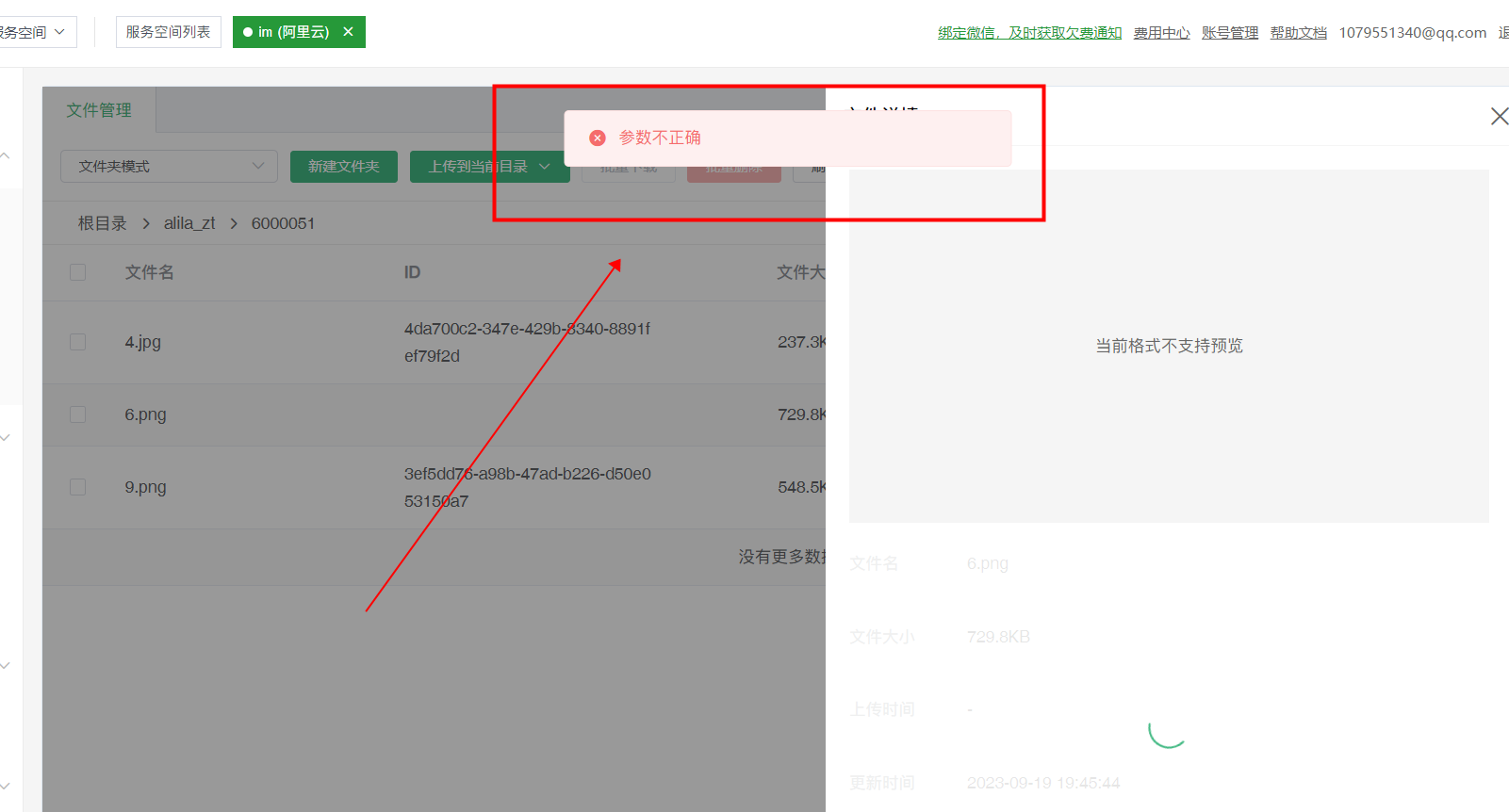The height and width of the screenshot is (812, 1509).
Task: Click the file name 4.jpg
Action: [143, 342]
